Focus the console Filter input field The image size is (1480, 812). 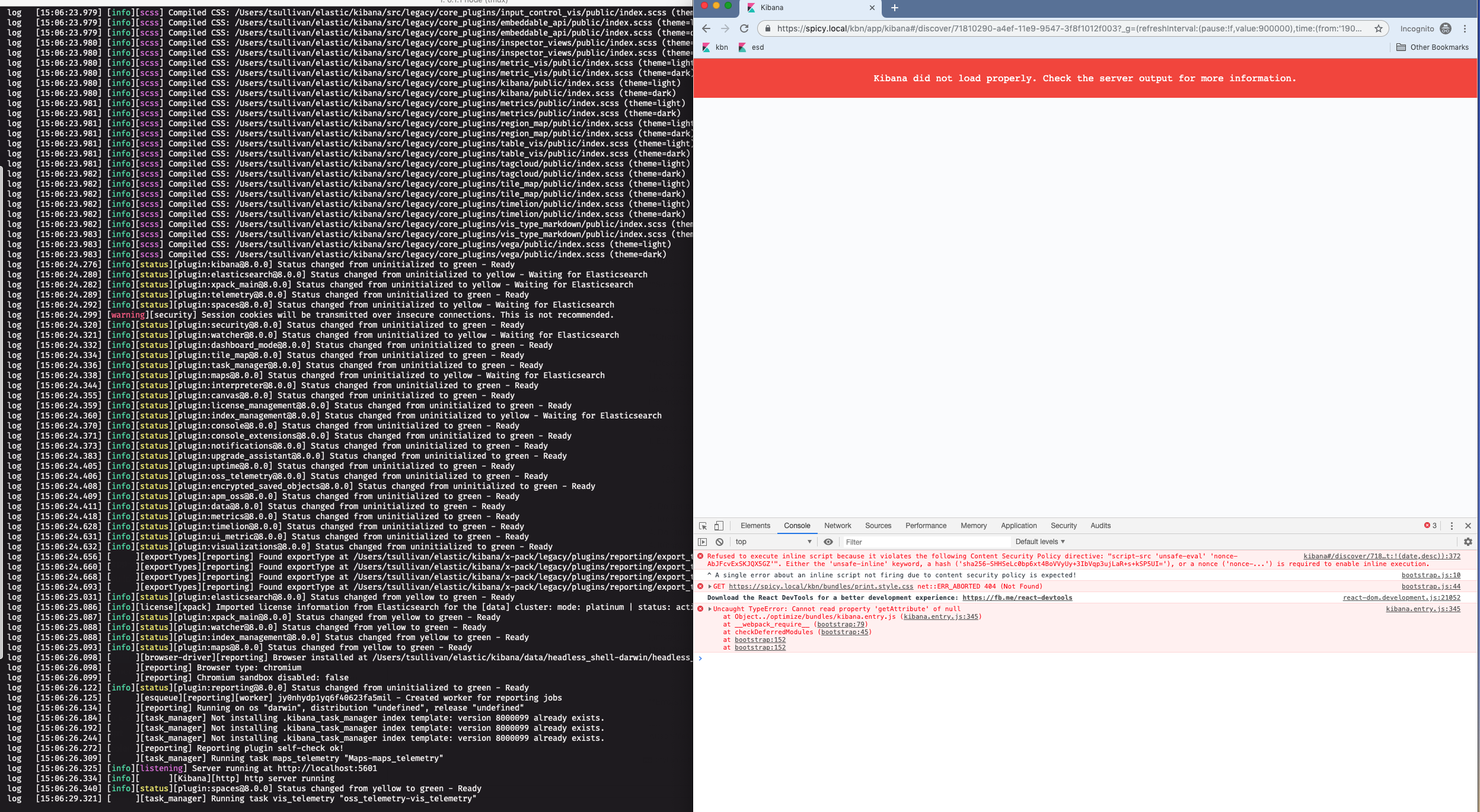(x=927, y=542)
